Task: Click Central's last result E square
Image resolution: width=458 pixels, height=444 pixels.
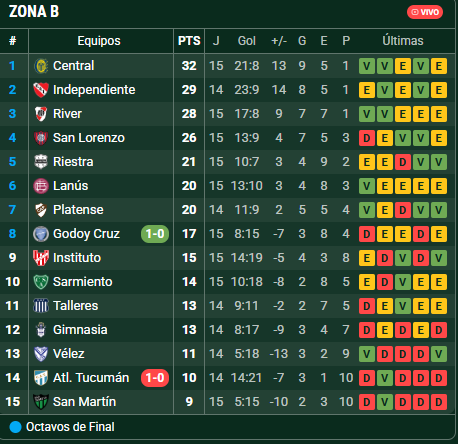Action: click(x=439, y=66)
